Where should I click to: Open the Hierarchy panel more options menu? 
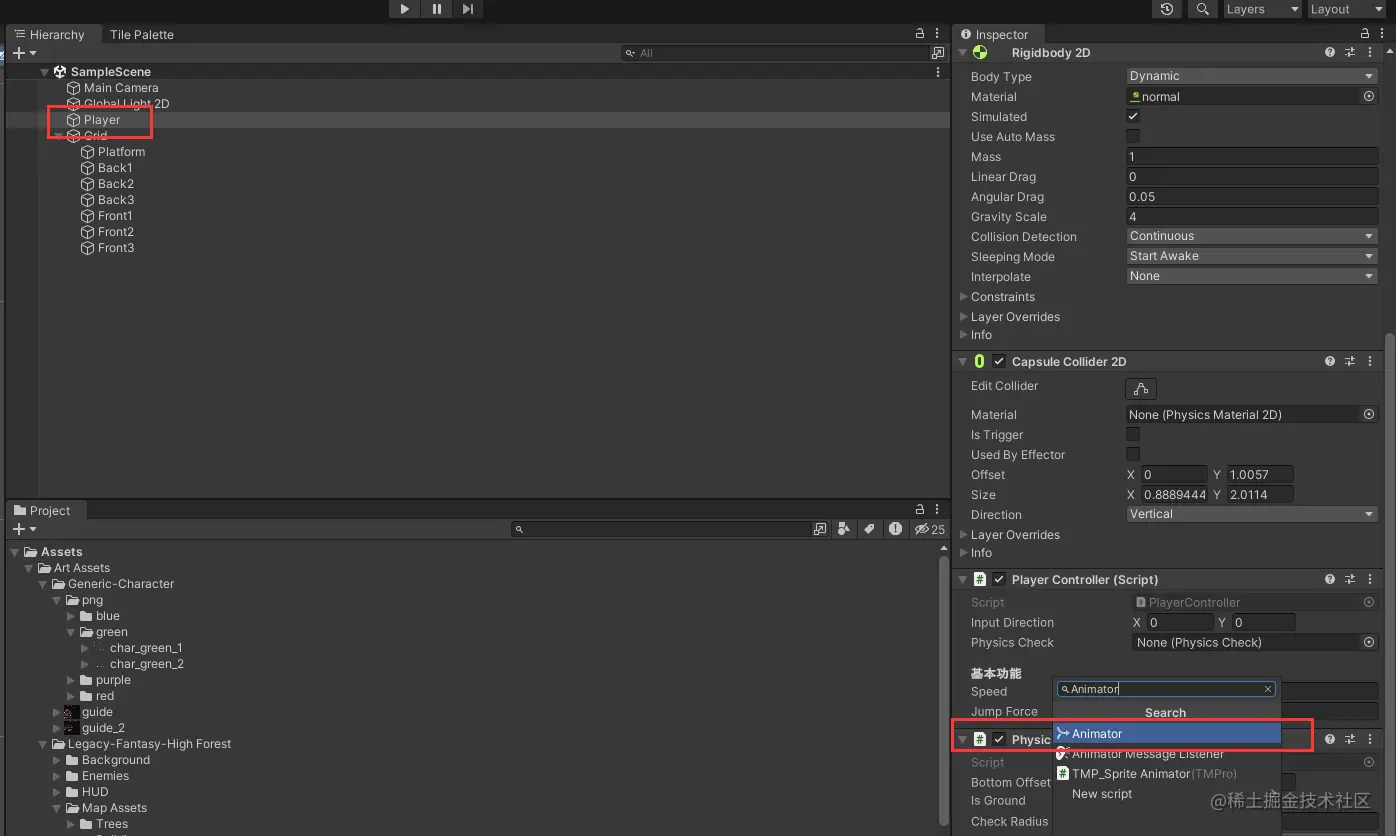(937, 34)
